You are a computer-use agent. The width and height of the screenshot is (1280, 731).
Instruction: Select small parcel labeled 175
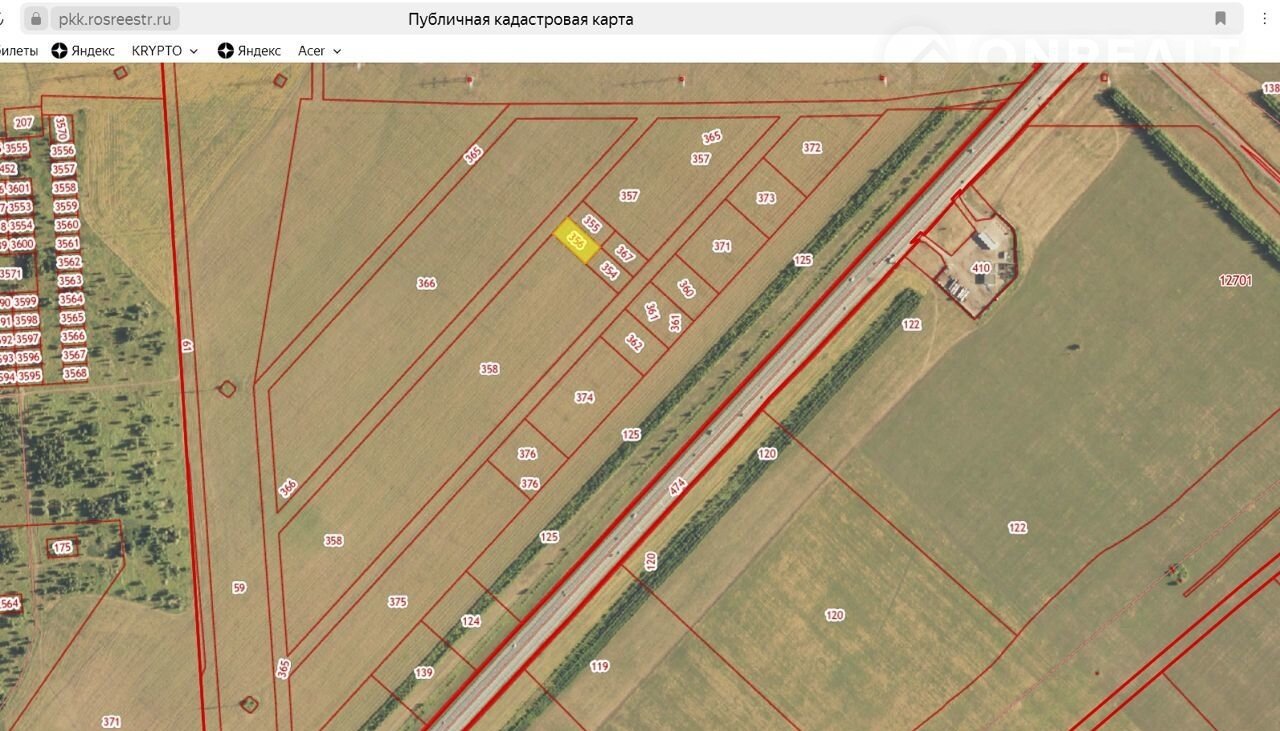tap(63, 548)
